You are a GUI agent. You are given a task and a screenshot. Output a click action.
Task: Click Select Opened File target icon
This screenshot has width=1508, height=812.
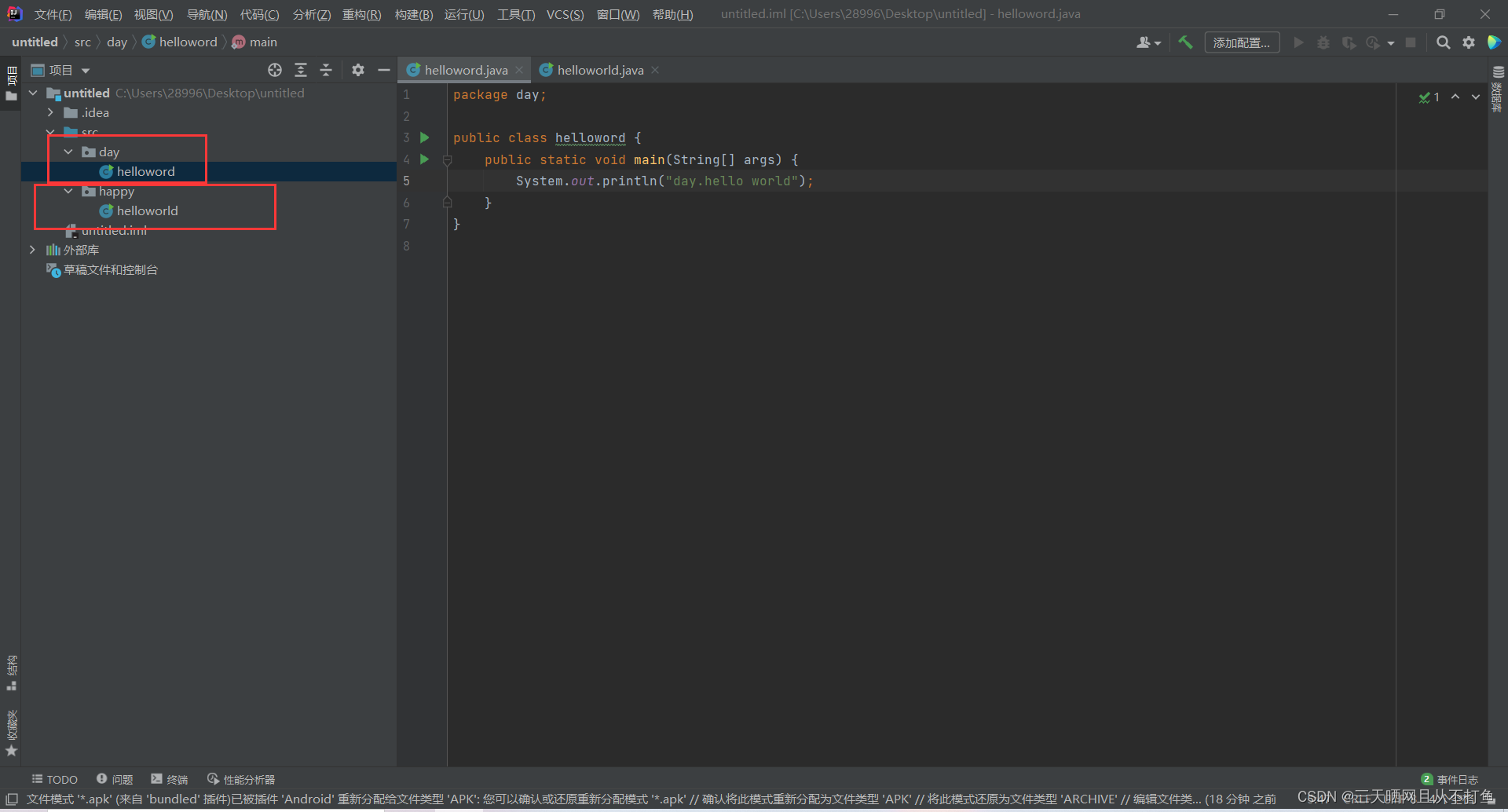pos(275,70)
